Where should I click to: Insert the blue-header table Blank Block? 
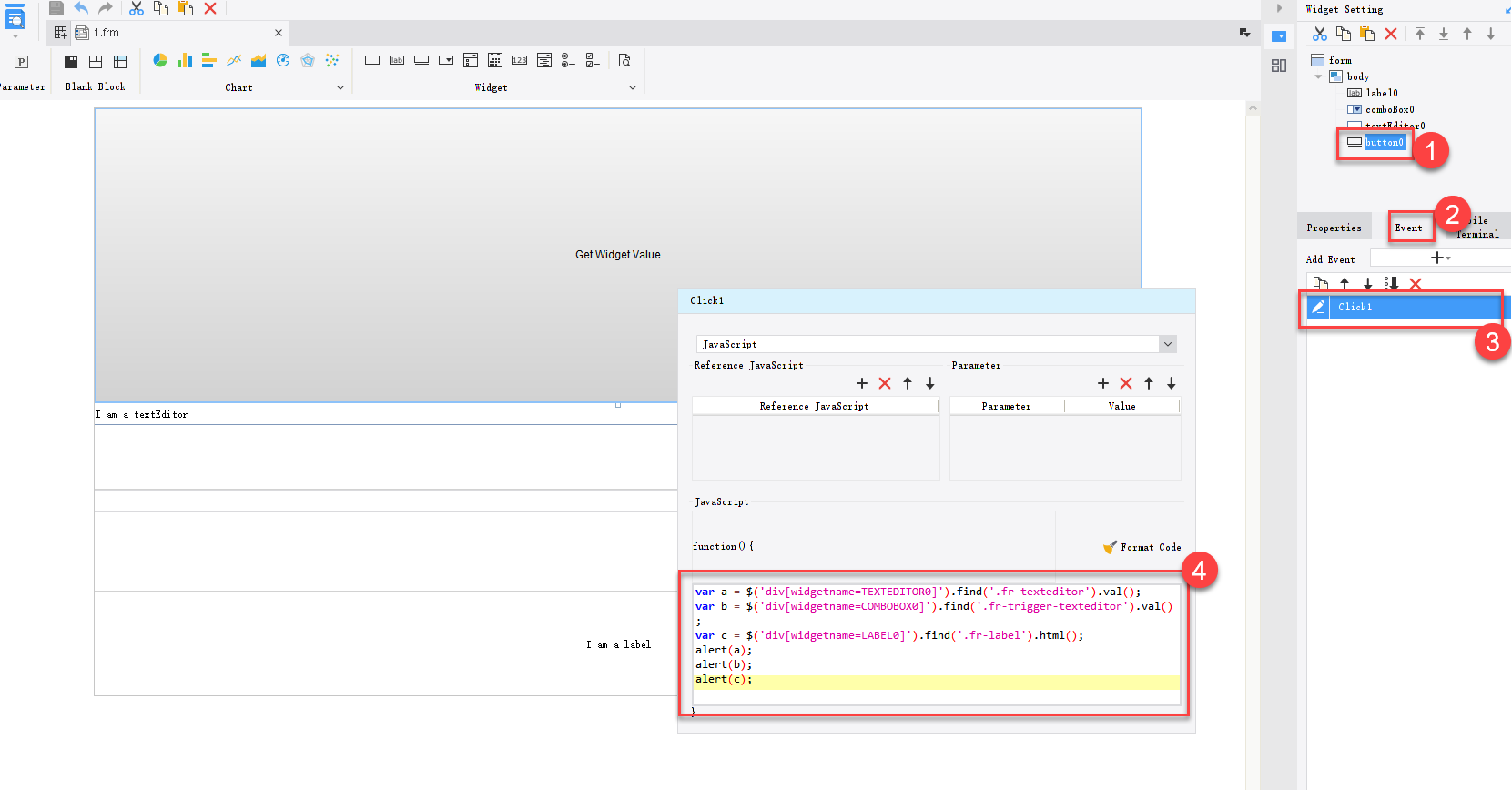point(120,62)
